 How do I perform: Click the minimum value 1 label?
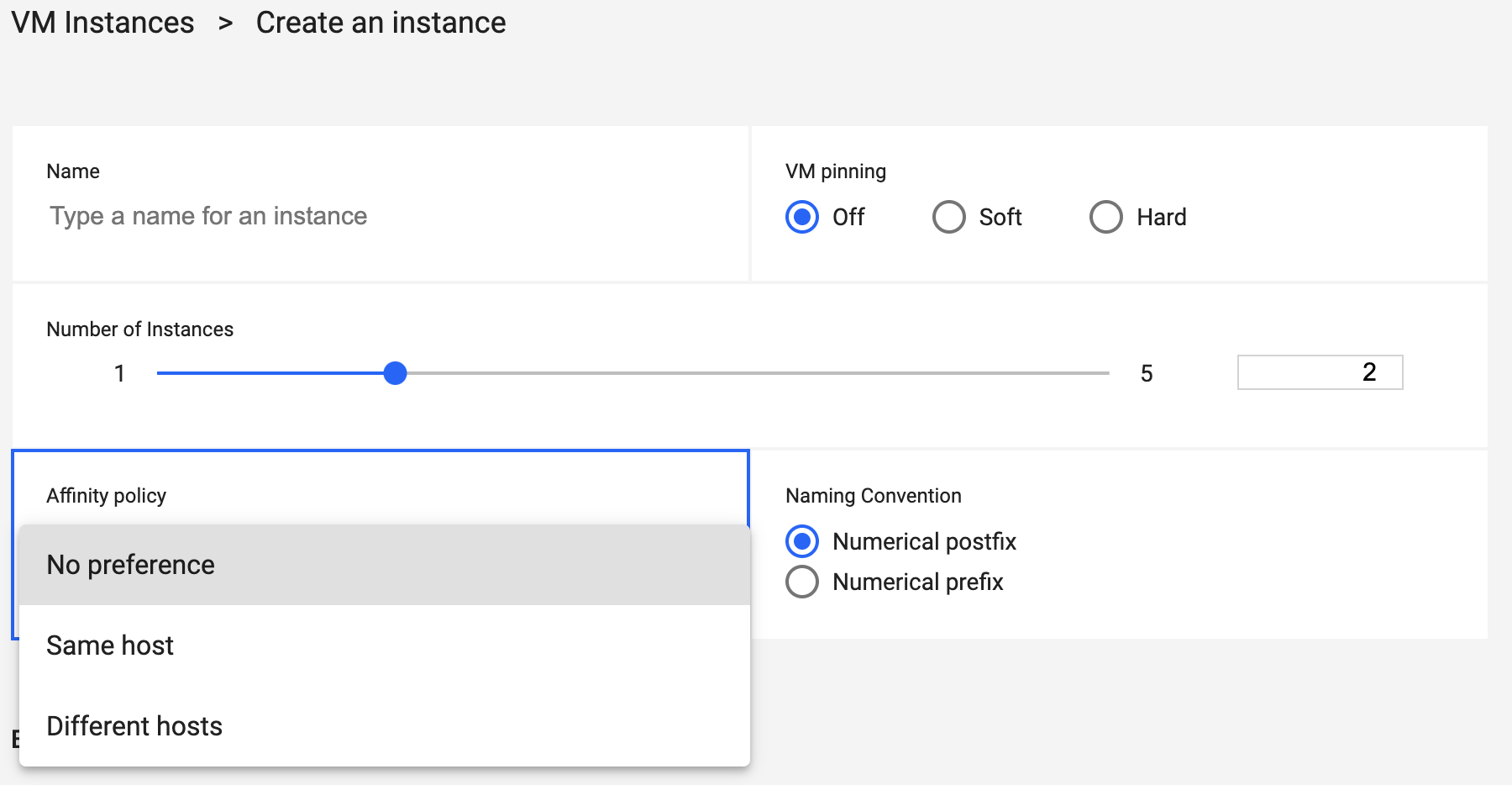tap(119, 373)
